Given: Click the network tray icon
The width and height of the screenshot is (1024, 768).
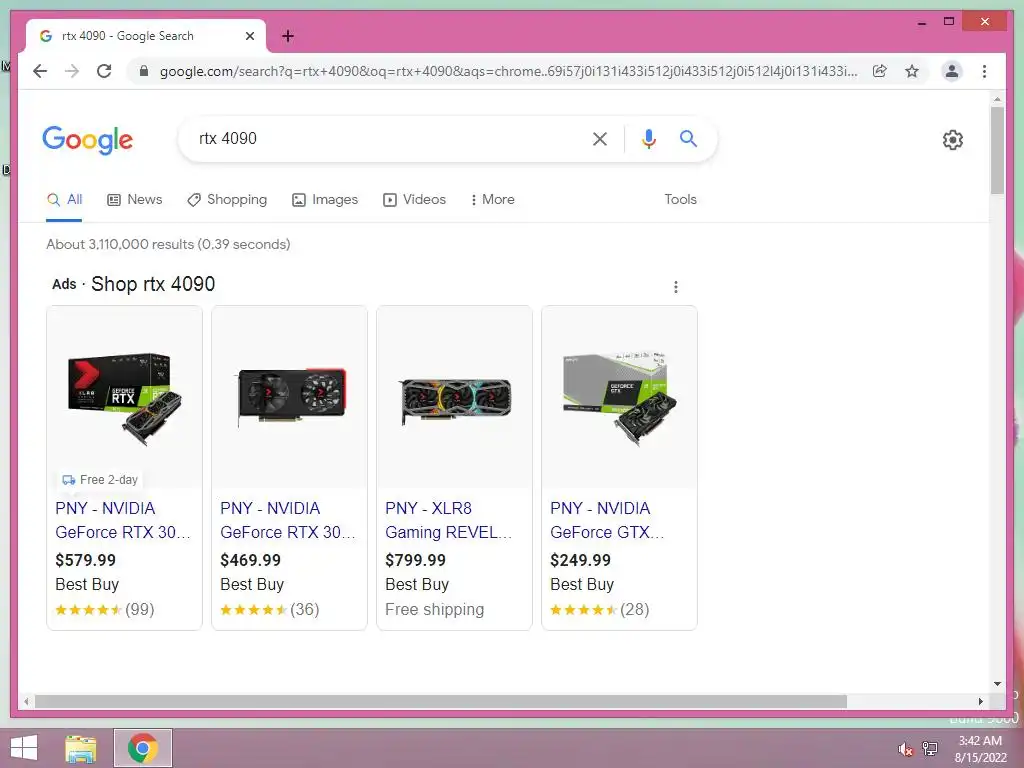Looking at the screenshot, I should coord(930,749).
